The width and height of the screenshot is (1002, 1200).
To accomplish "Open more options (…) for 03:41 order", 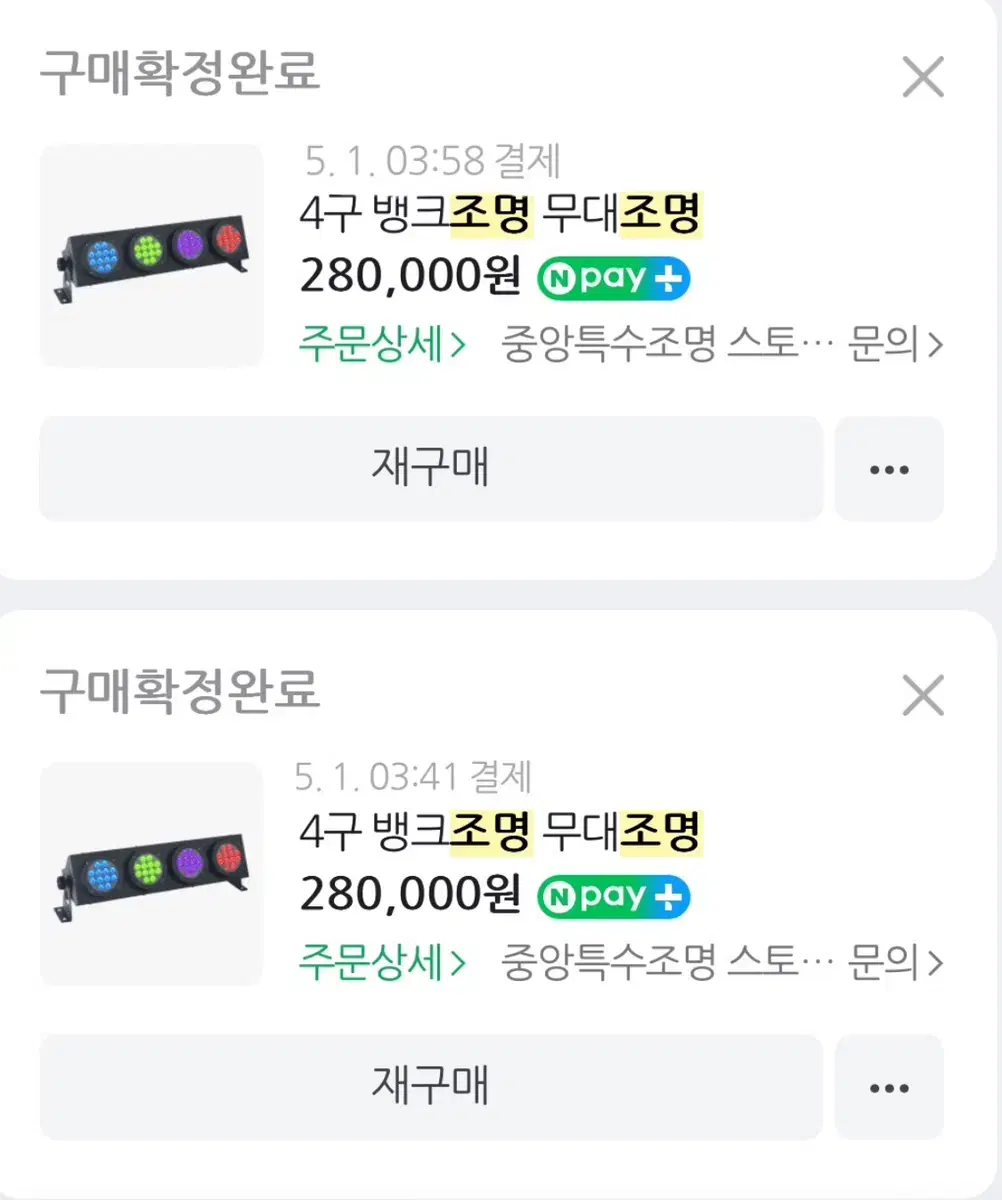I will 889,1087.
